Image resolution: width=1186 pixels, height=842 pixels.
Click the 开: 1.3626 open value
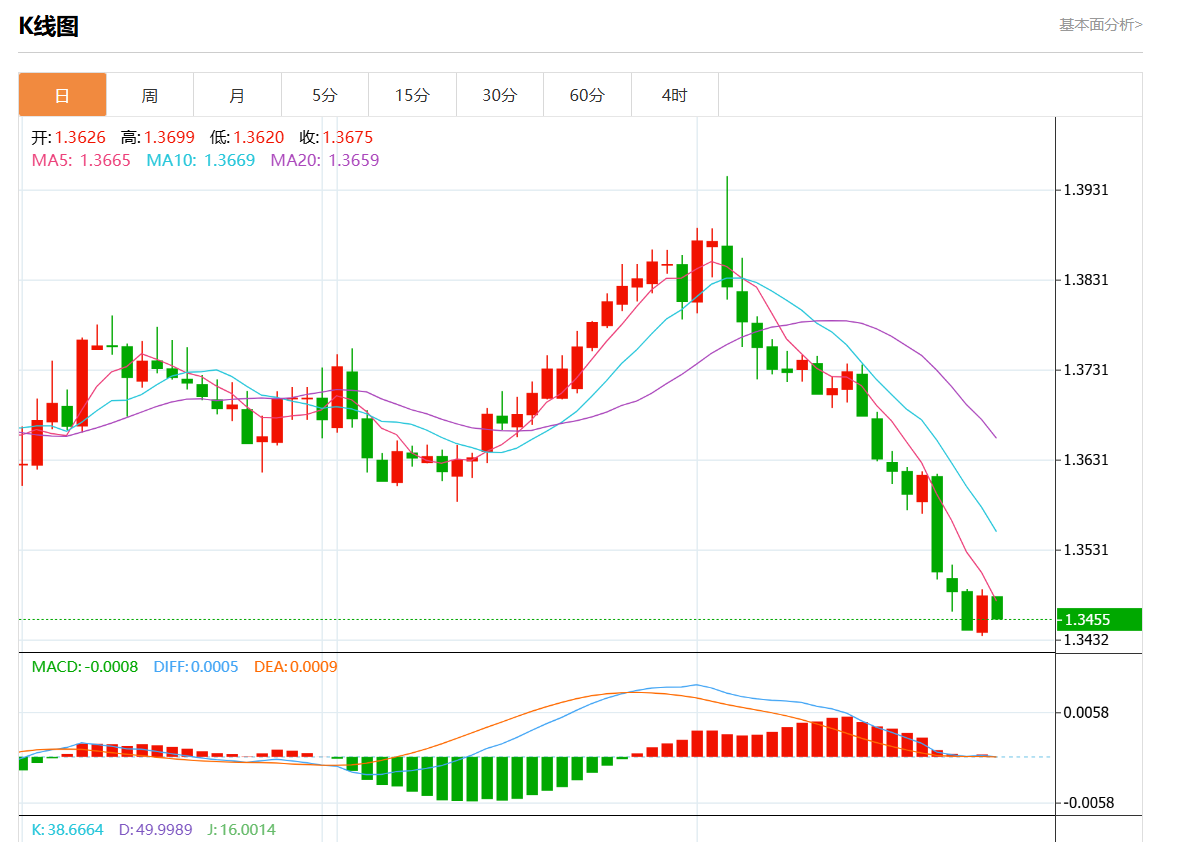(68, 138)
